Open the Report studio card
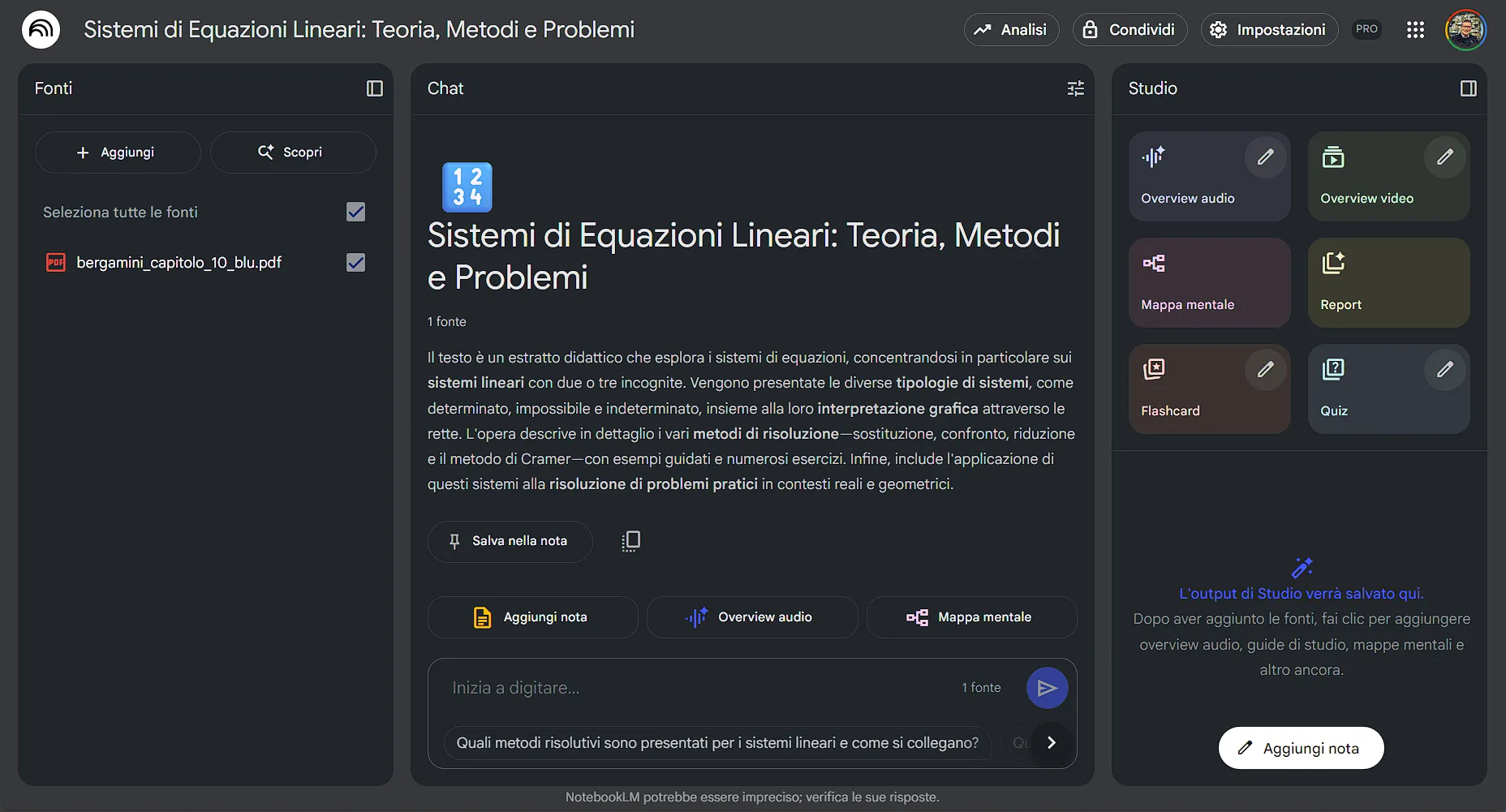This screenshot has width=1506, height=812. coord(1388,282)
